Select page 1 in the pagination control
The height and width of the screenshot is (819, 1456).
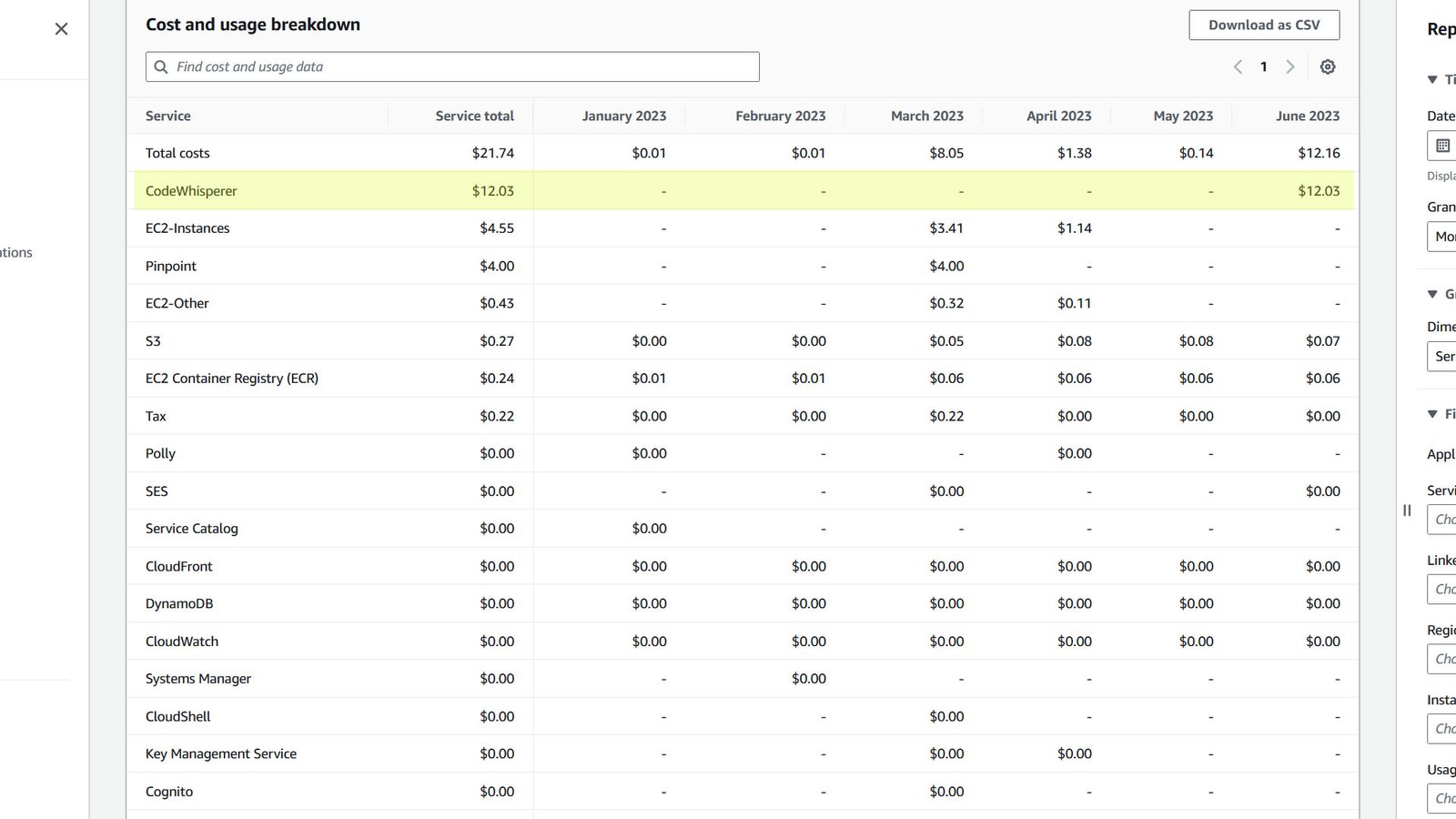tap(1263, 66)
